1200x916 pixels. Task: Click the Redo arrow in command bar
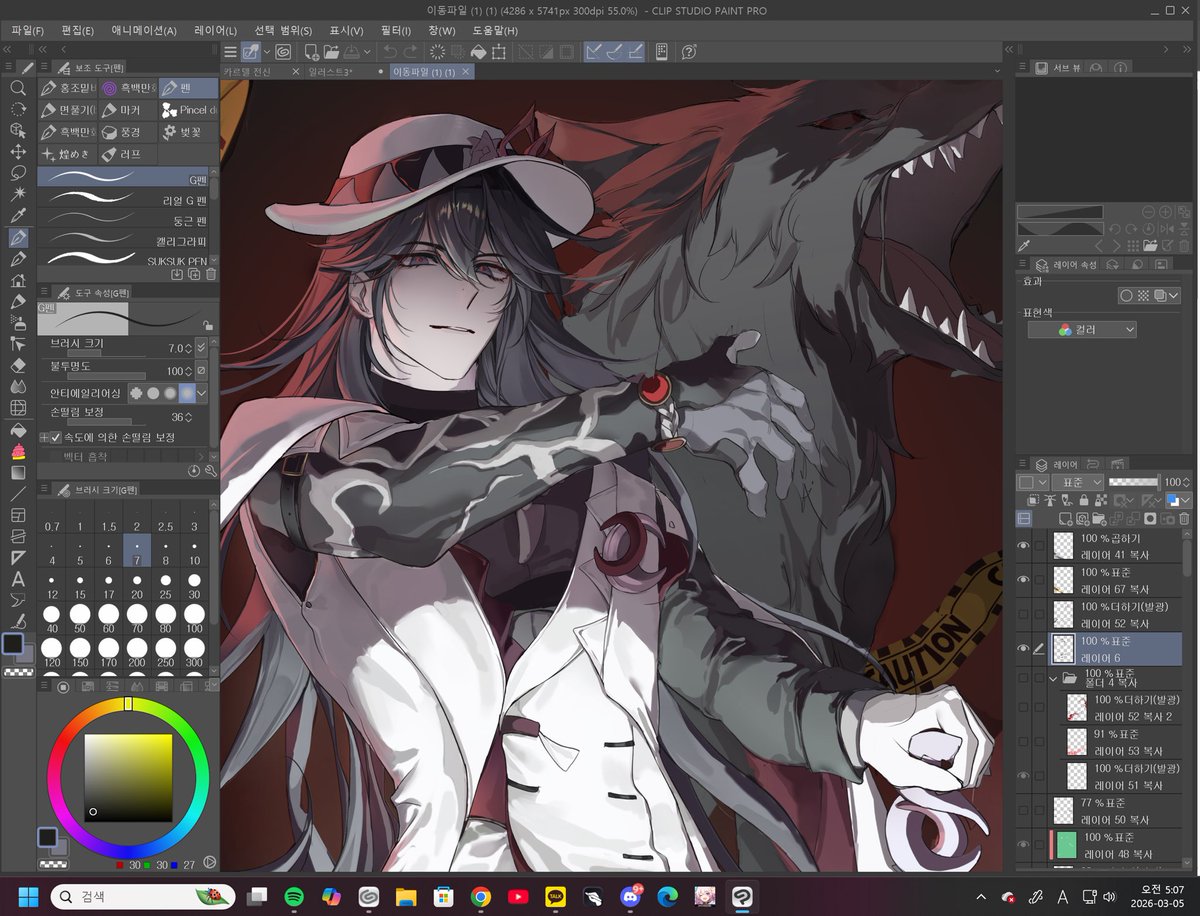[410, 52]
